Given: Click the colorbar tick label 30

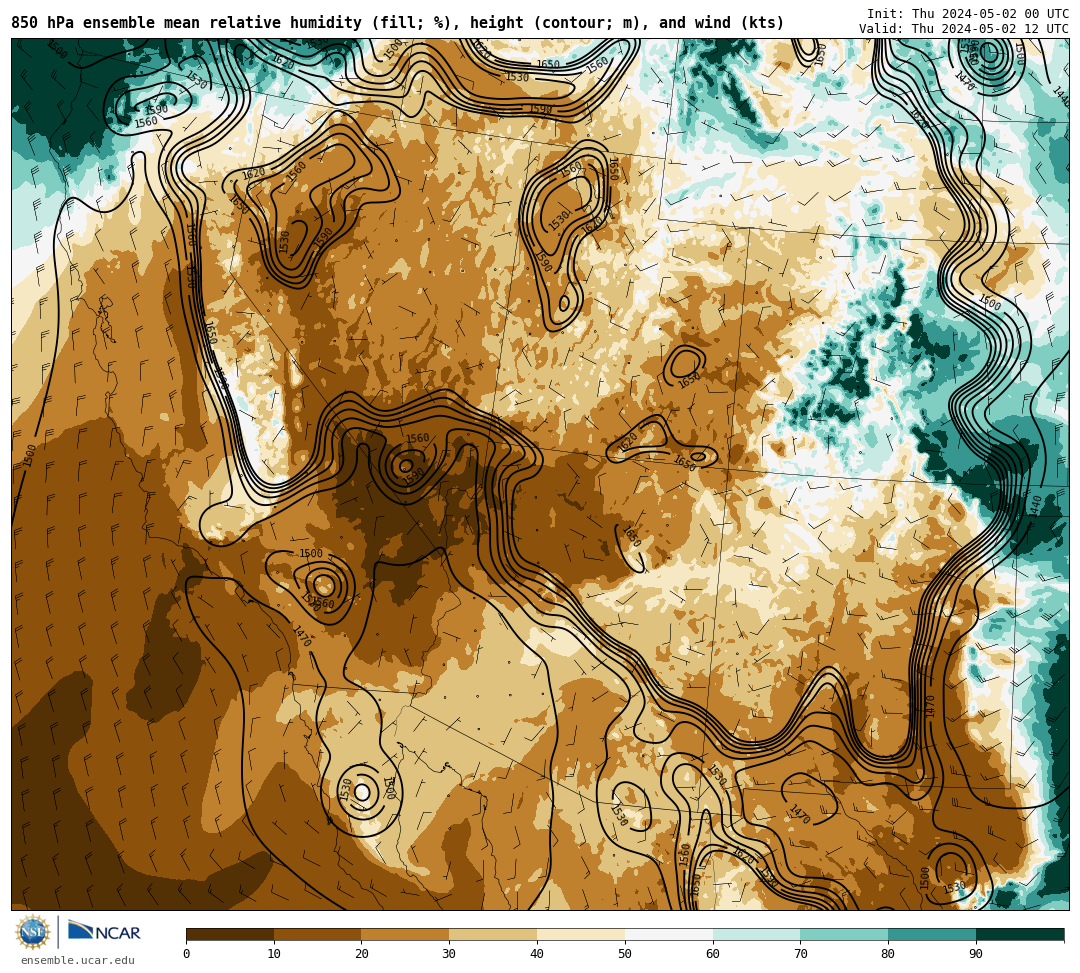Looking at the screenshot, I should coord(449,954).
